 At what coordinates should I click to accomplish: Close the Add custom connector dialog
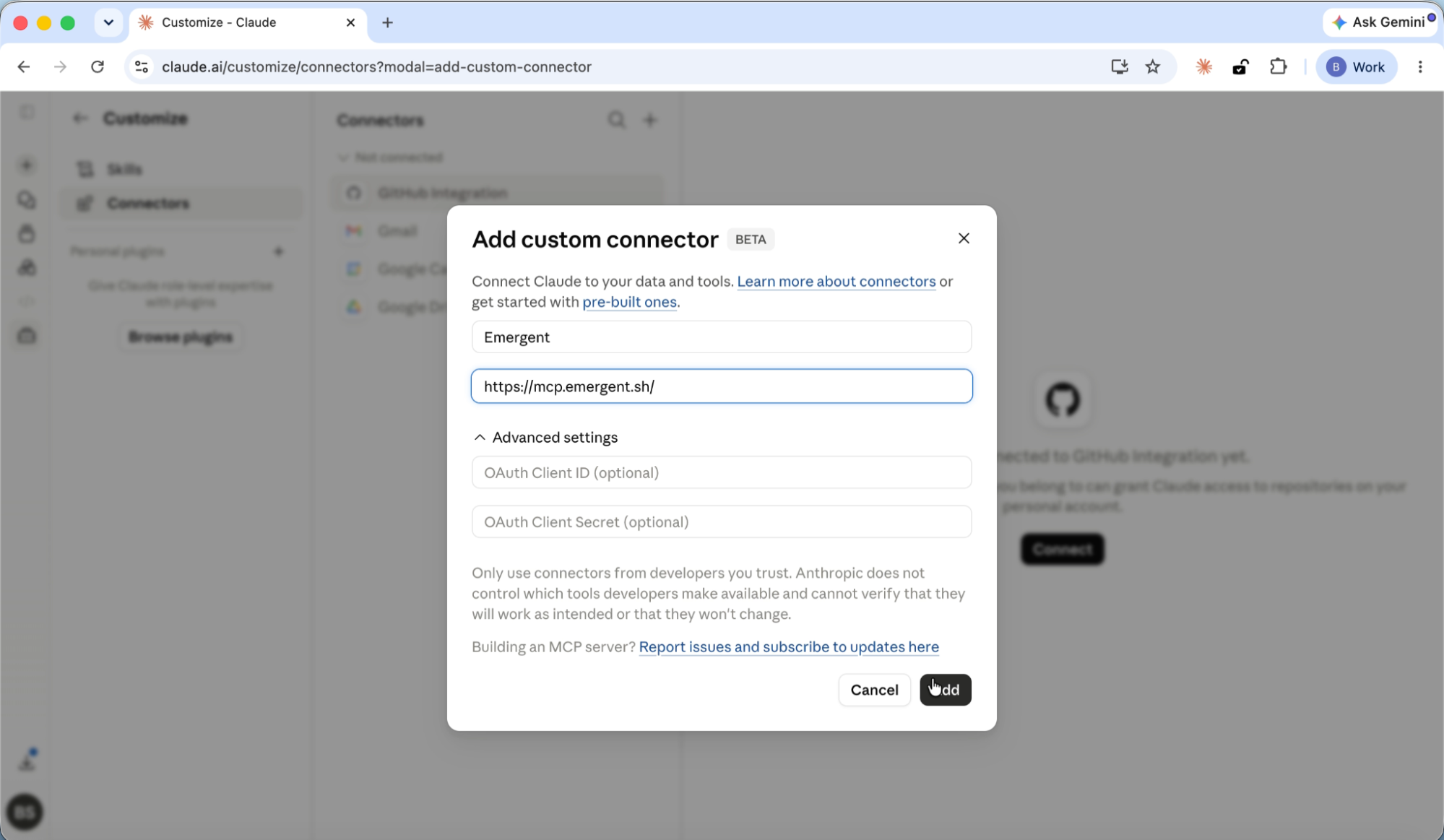click(963, 238)
